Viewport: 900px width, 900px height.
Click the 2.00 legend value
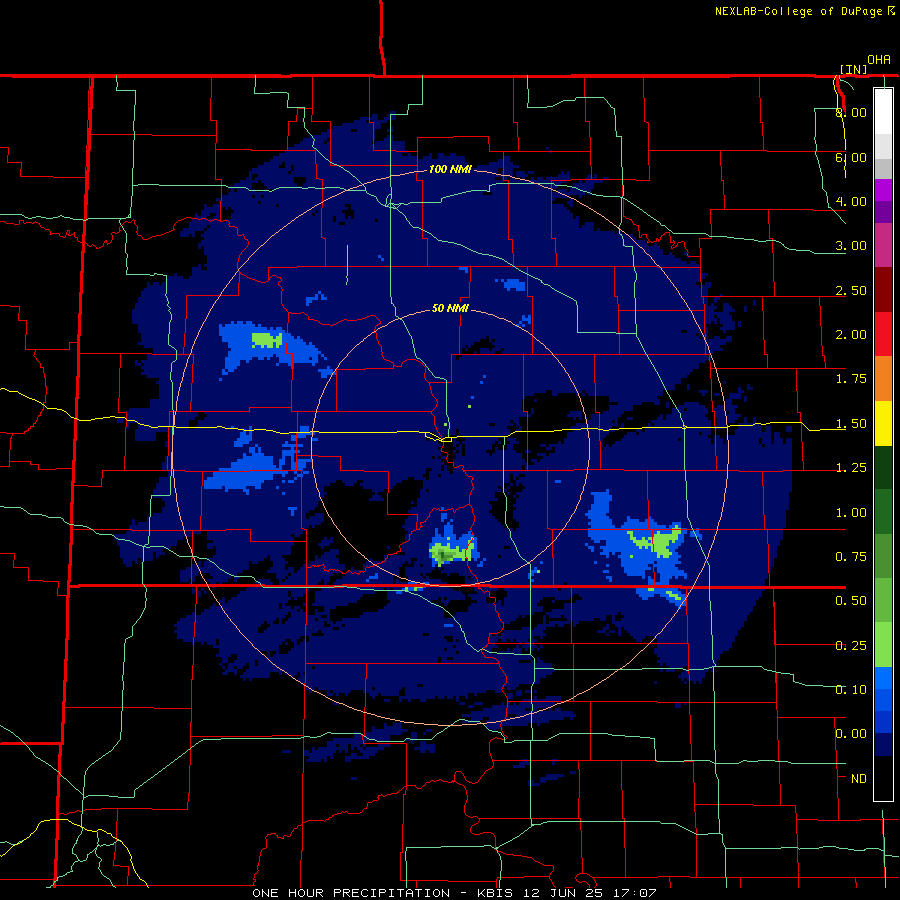point(851,335)
